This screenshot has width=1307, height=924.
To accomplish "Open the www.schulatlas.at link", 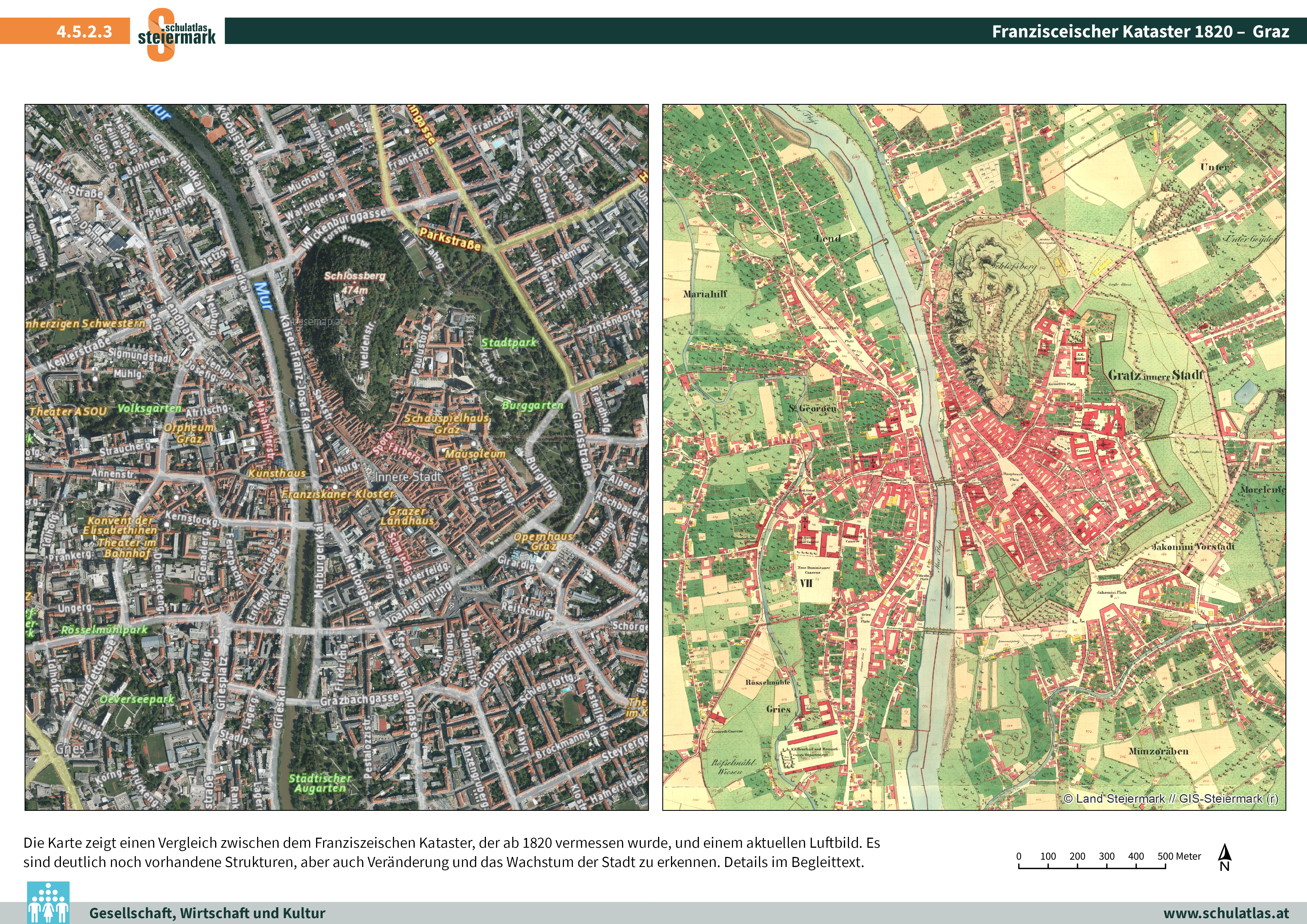I will 1226,913.
